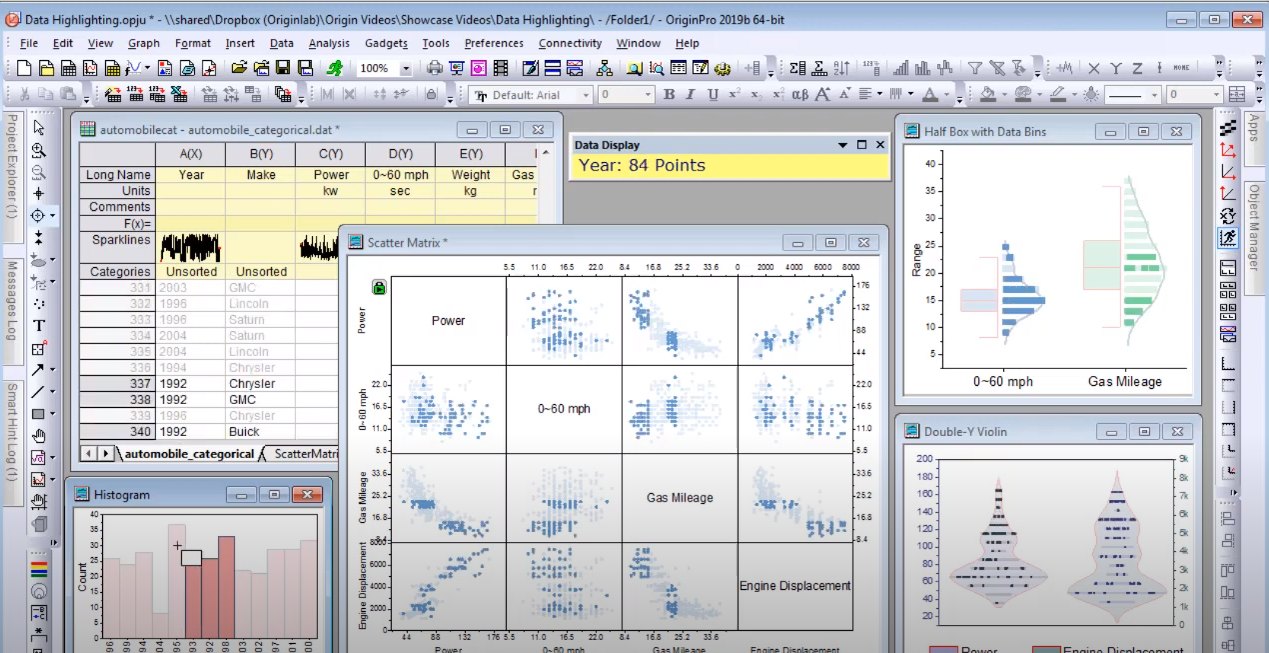Toggle Italic text formatting

691,95
